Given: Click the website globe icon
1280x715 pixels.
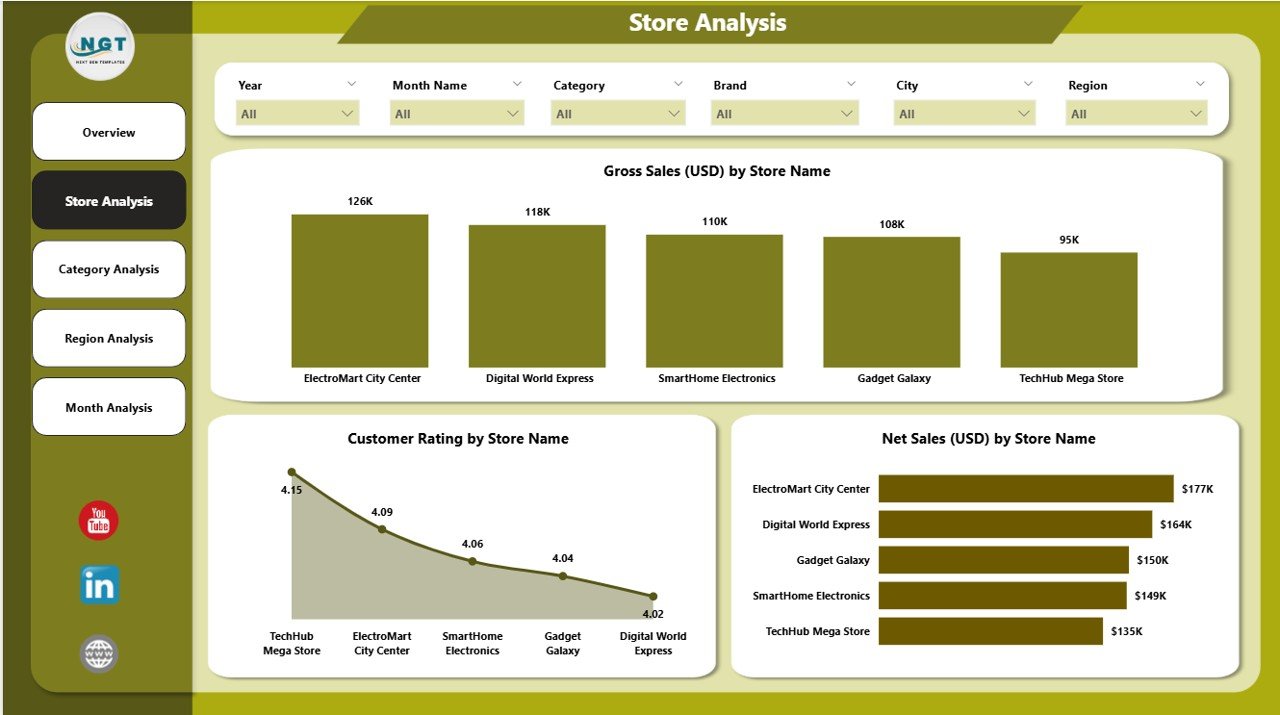Looking at the screenshot, I should coord(99,654).
